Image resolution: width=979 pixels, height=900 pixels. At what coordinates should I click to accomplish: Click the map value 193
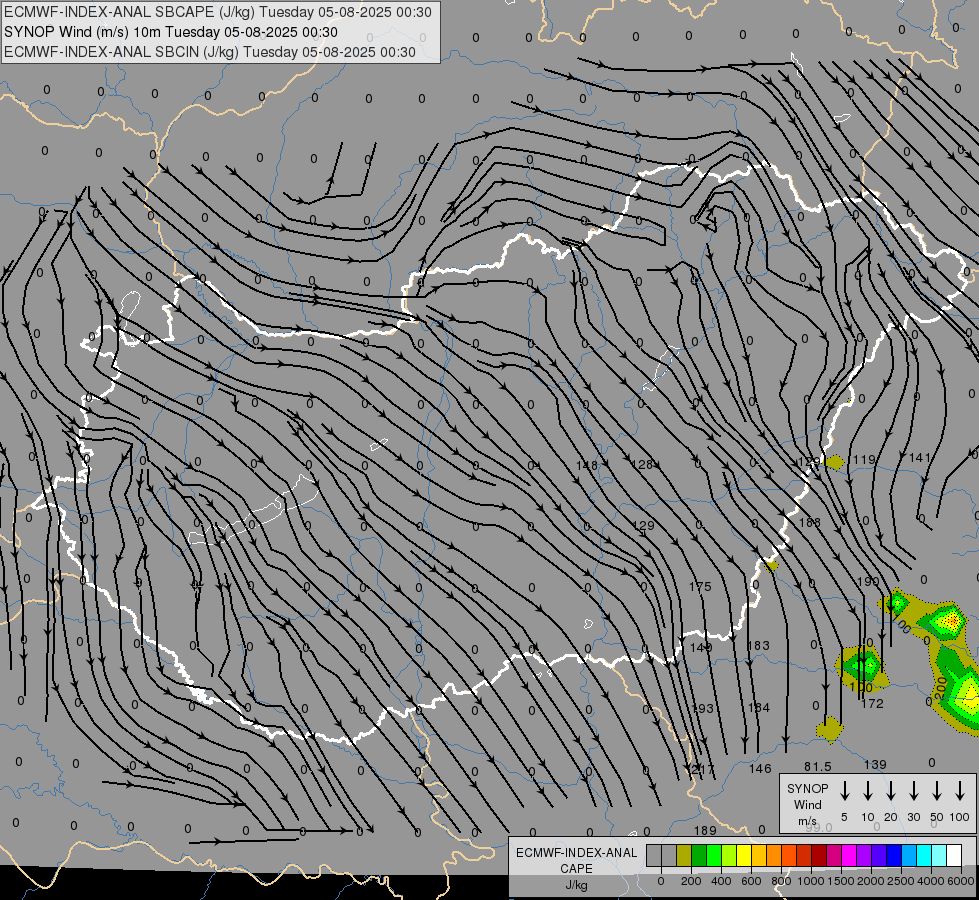[702, 709]
